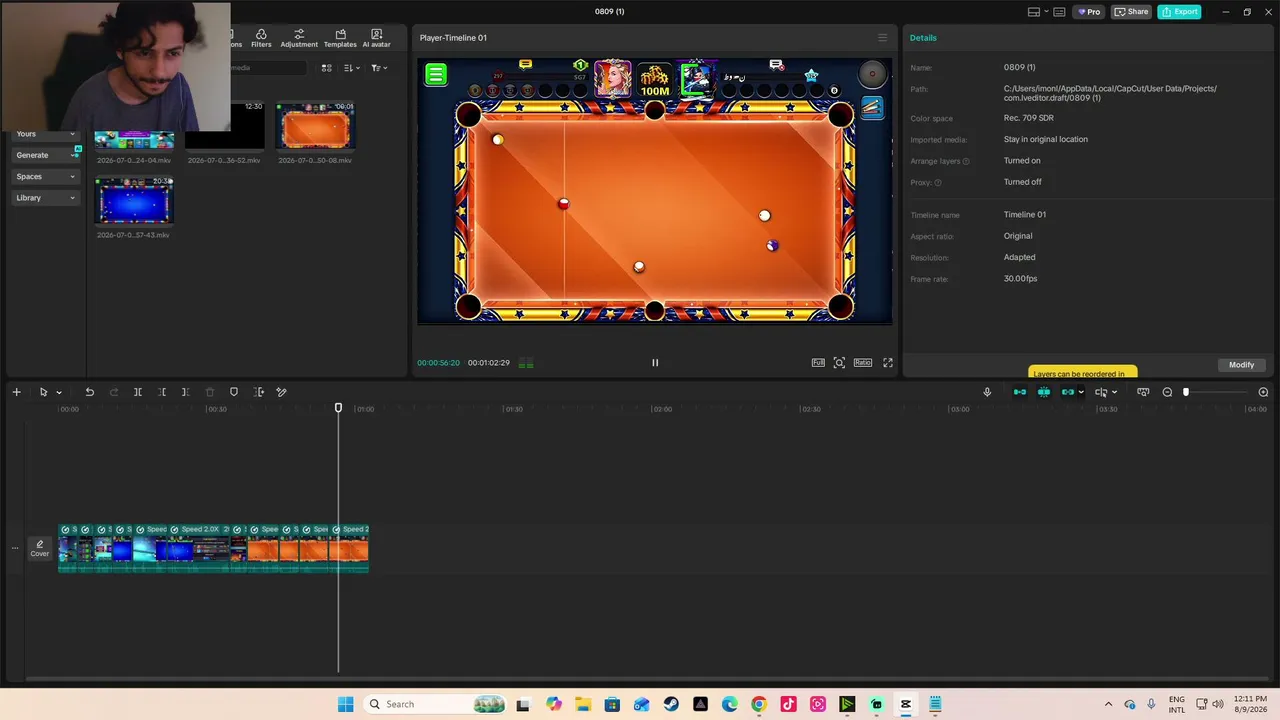Viewport: 1280px width, 720px height.
Task: Click the magic edit pen icon
Action: click(x=282, y=392)
